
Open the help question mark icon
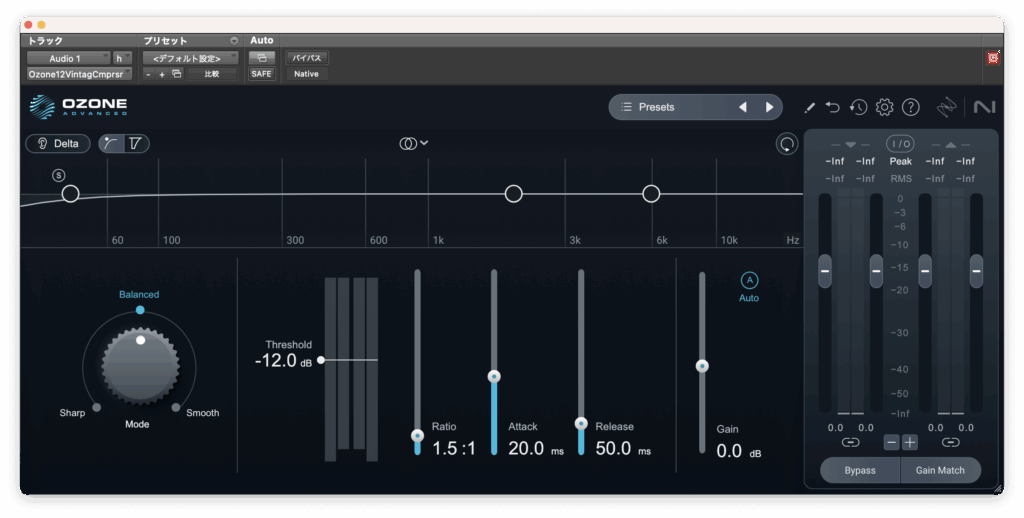[x=910, y=107]
